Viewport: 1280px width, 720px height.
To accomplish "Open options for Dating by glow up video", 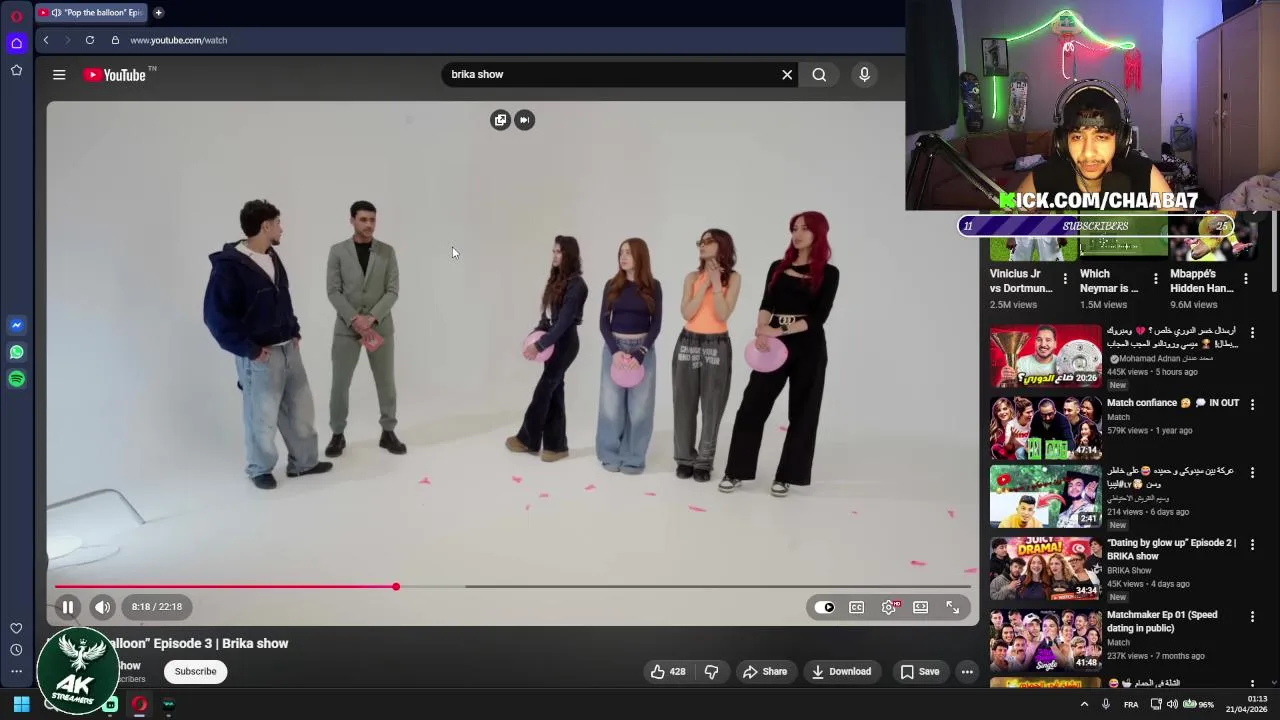I will click(1252, 544).
